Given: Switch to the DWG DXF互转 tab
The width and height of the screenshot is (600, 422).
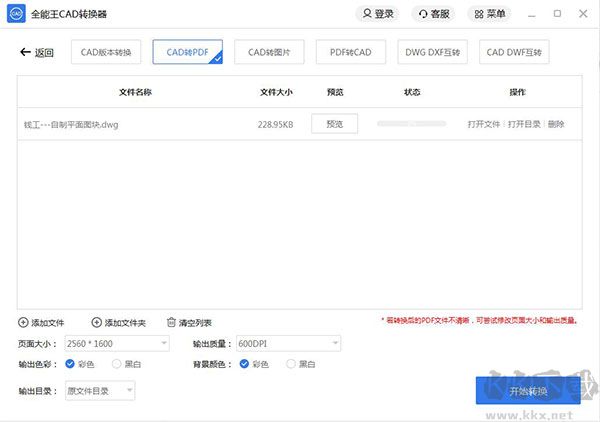Looking at the screenshot, I should coord(432,52).
